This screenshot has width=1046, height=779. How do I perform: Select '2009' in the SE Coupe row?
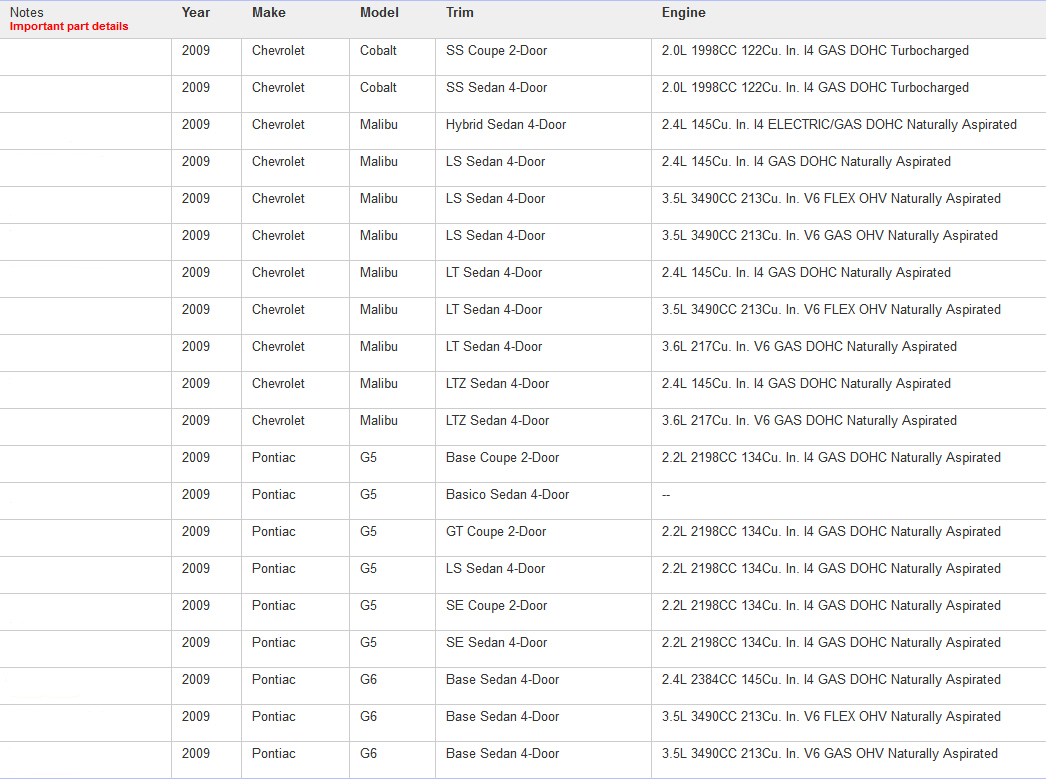[x=195, y=606]
